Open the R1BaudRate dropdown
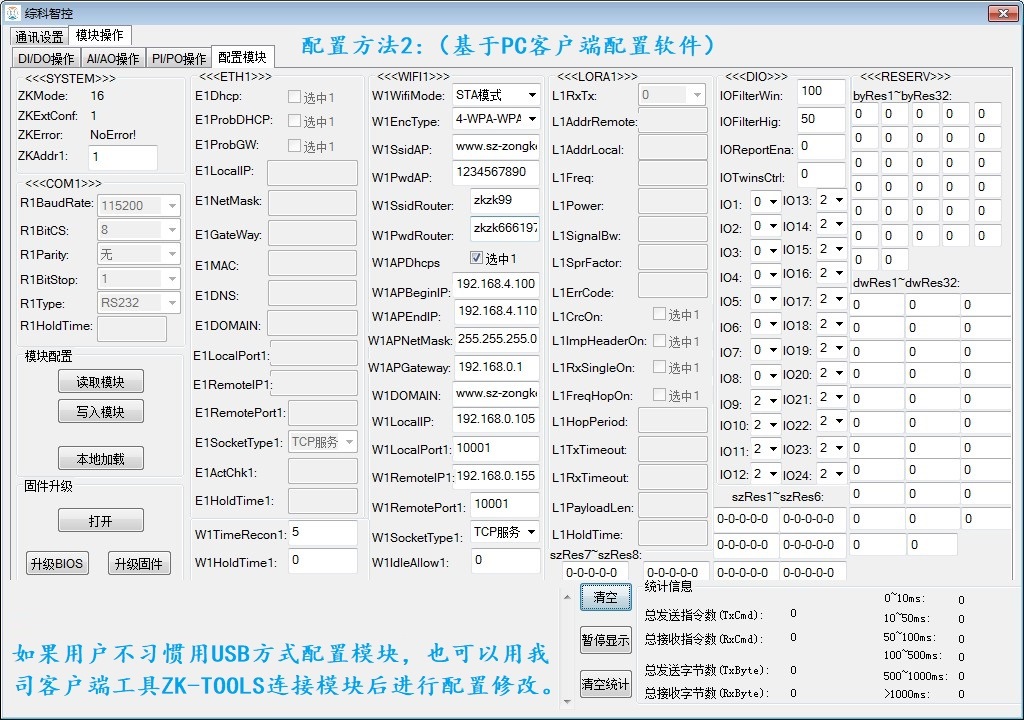Image resolution: width=1024 pixels, height=720 pixels. point(138,205)
